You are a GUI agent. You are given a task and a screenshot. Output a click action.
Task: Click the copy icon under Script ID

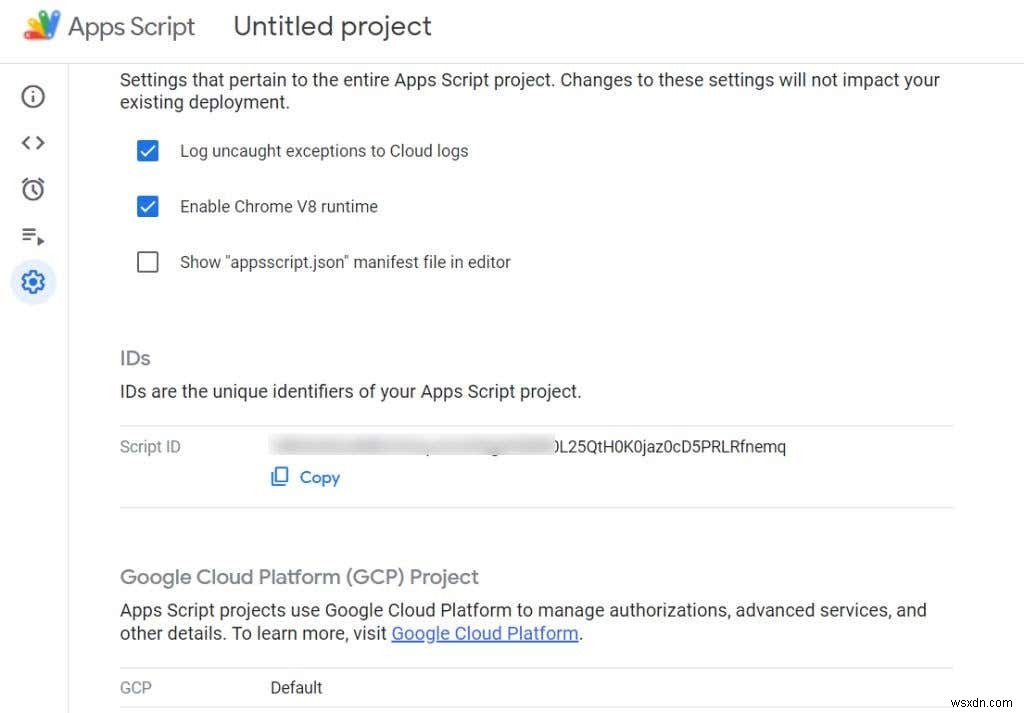tap(280, 477)
